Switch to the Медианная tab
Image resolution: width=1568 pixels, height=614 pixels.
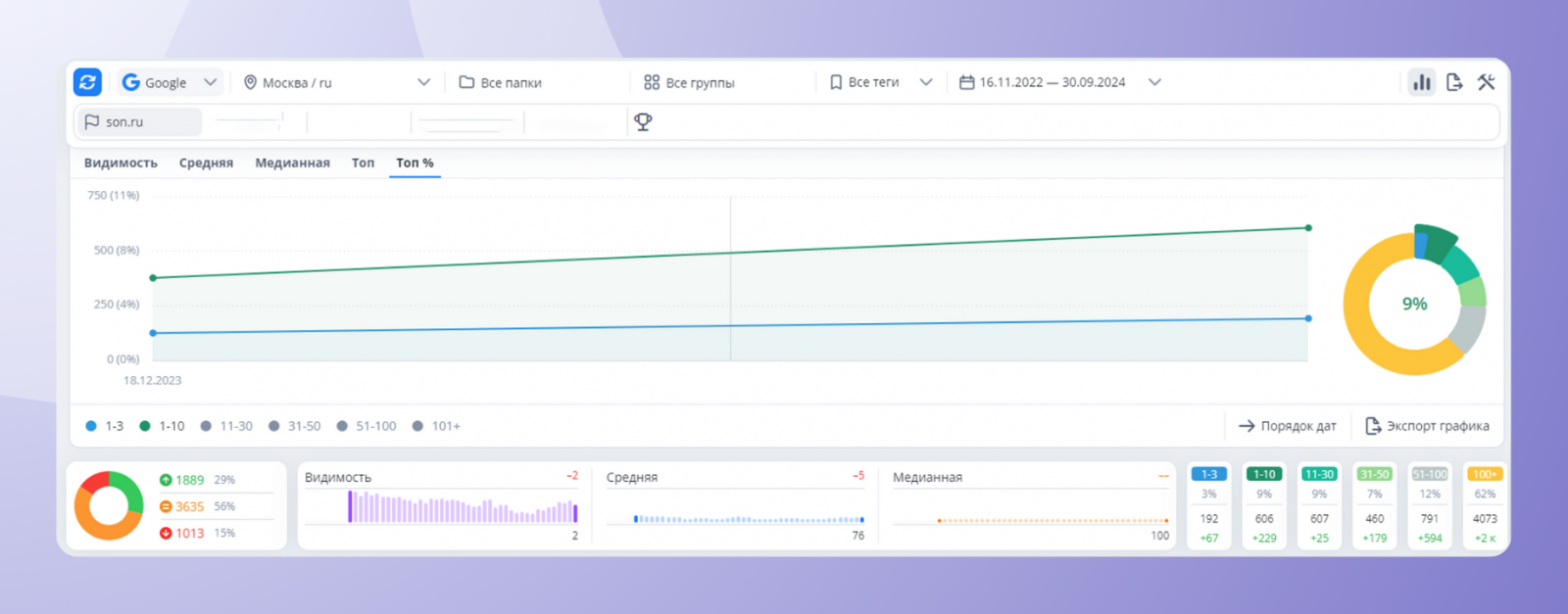click(x=292, y=163)
